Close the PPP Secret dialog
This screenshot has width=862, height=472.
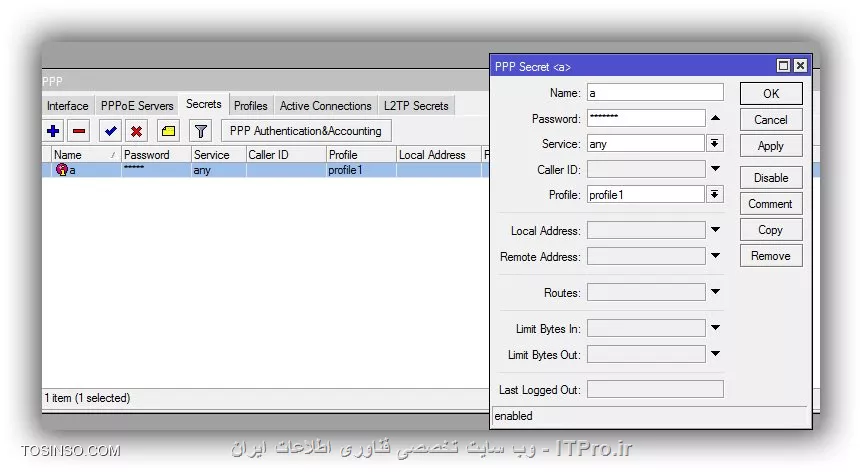(x=800, y=66)
